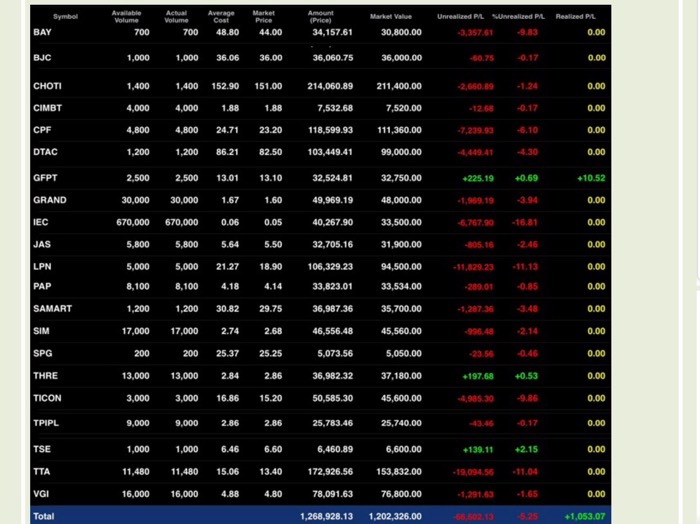This screenshot has height=524, width=700.
Task: Click LPN amount 106,329.23
Action: (x=330, y=266)
